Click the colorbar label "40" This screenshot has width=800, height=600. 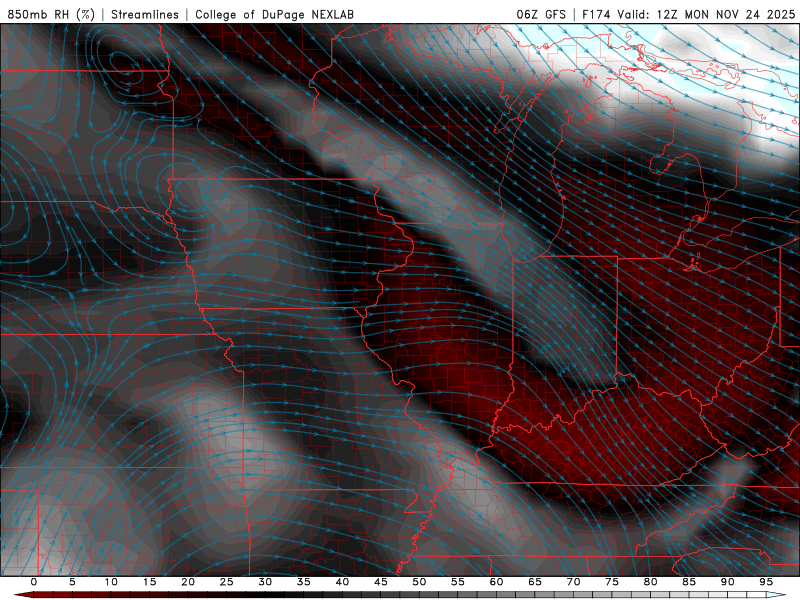pos(342,582)
